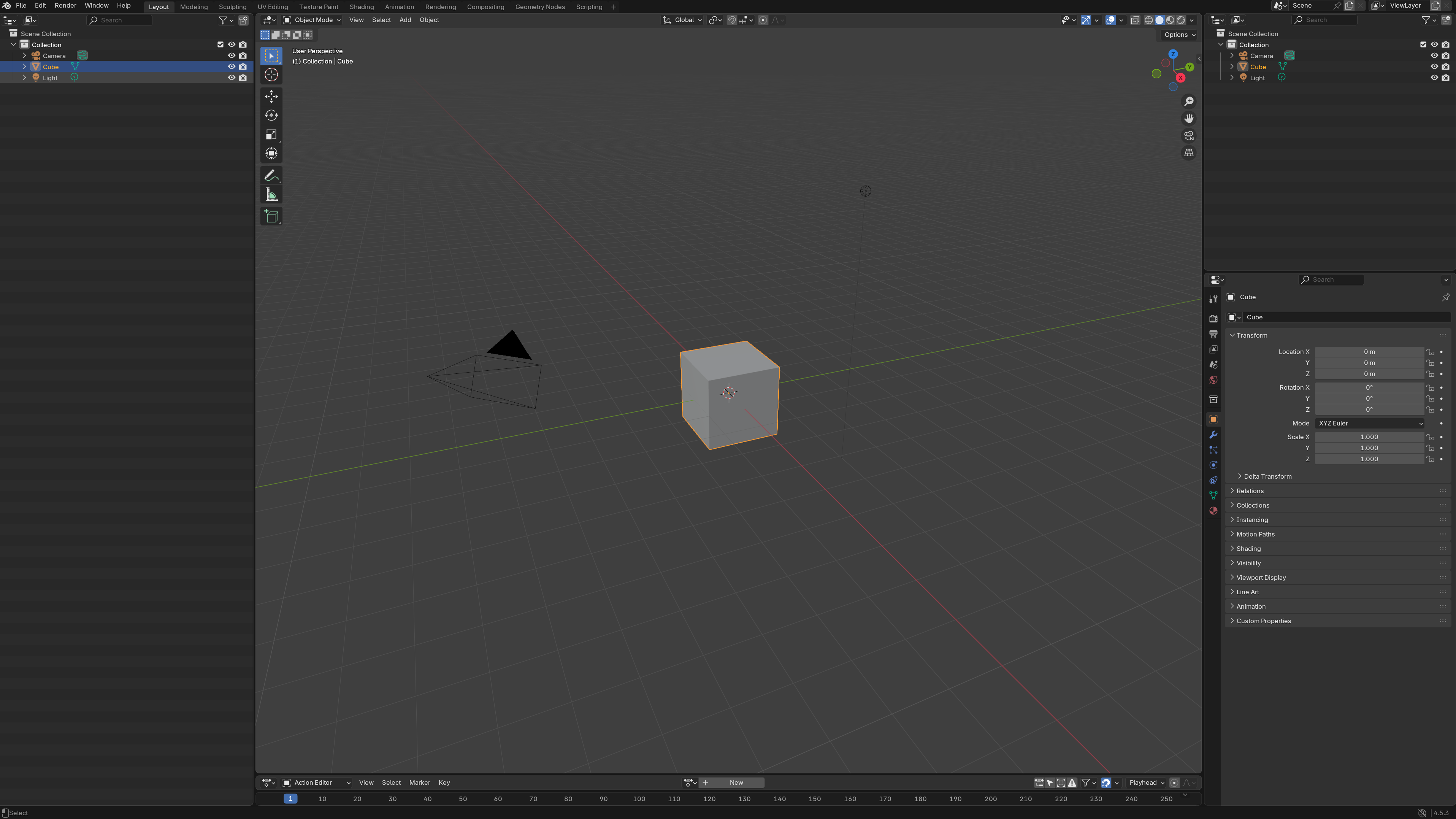
Task: Open the Render menu
Action: pos(65,6)
